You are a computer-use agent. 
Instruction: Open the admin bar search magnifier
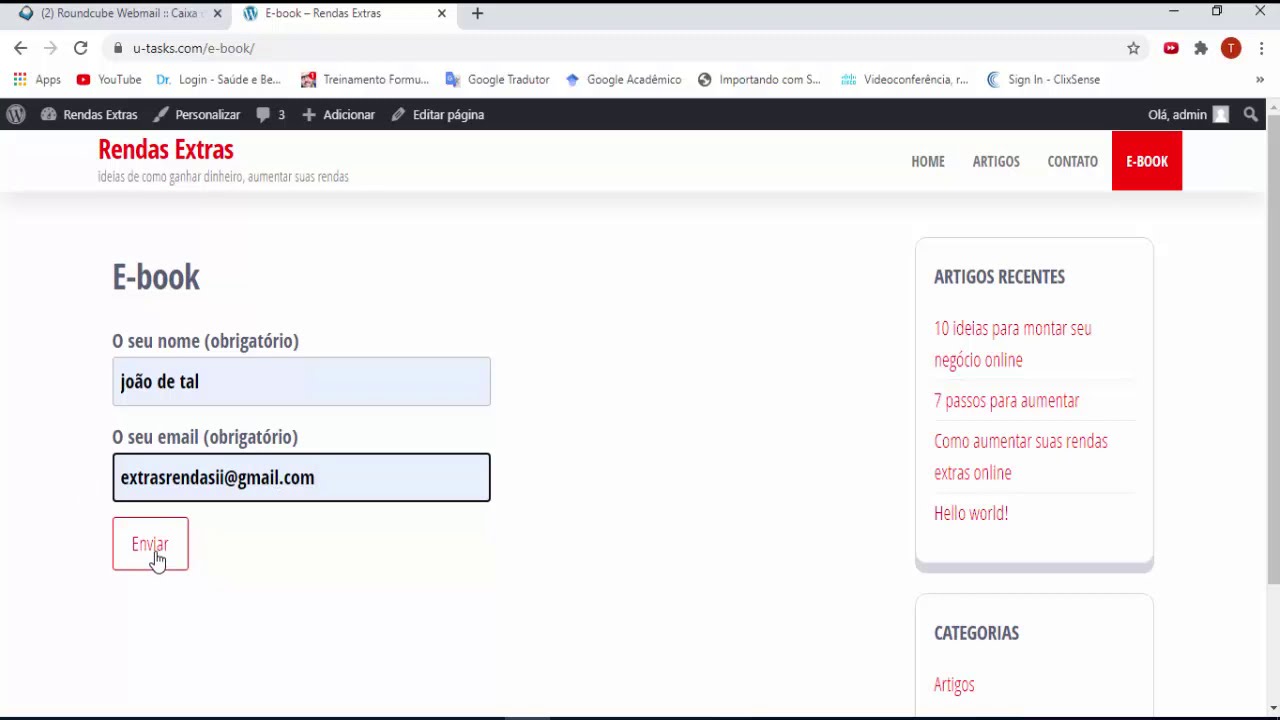(x=1250, y=115)
